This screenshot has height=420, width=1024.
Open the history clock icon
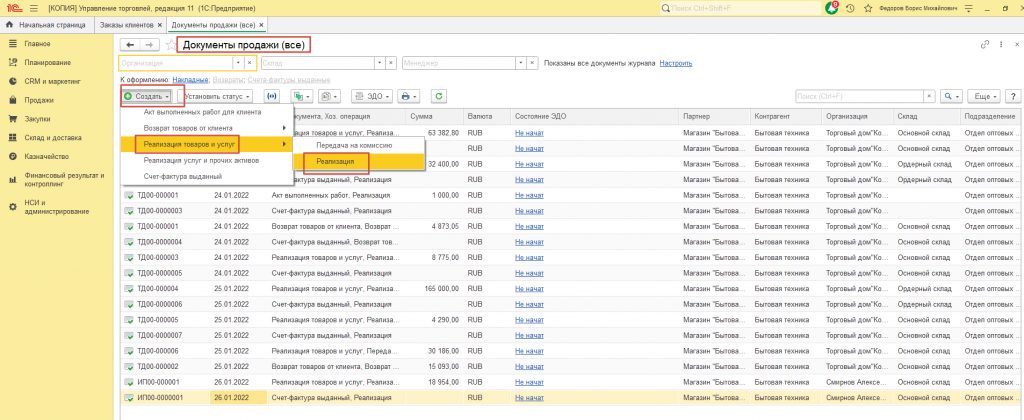click(x=850, y=8)
